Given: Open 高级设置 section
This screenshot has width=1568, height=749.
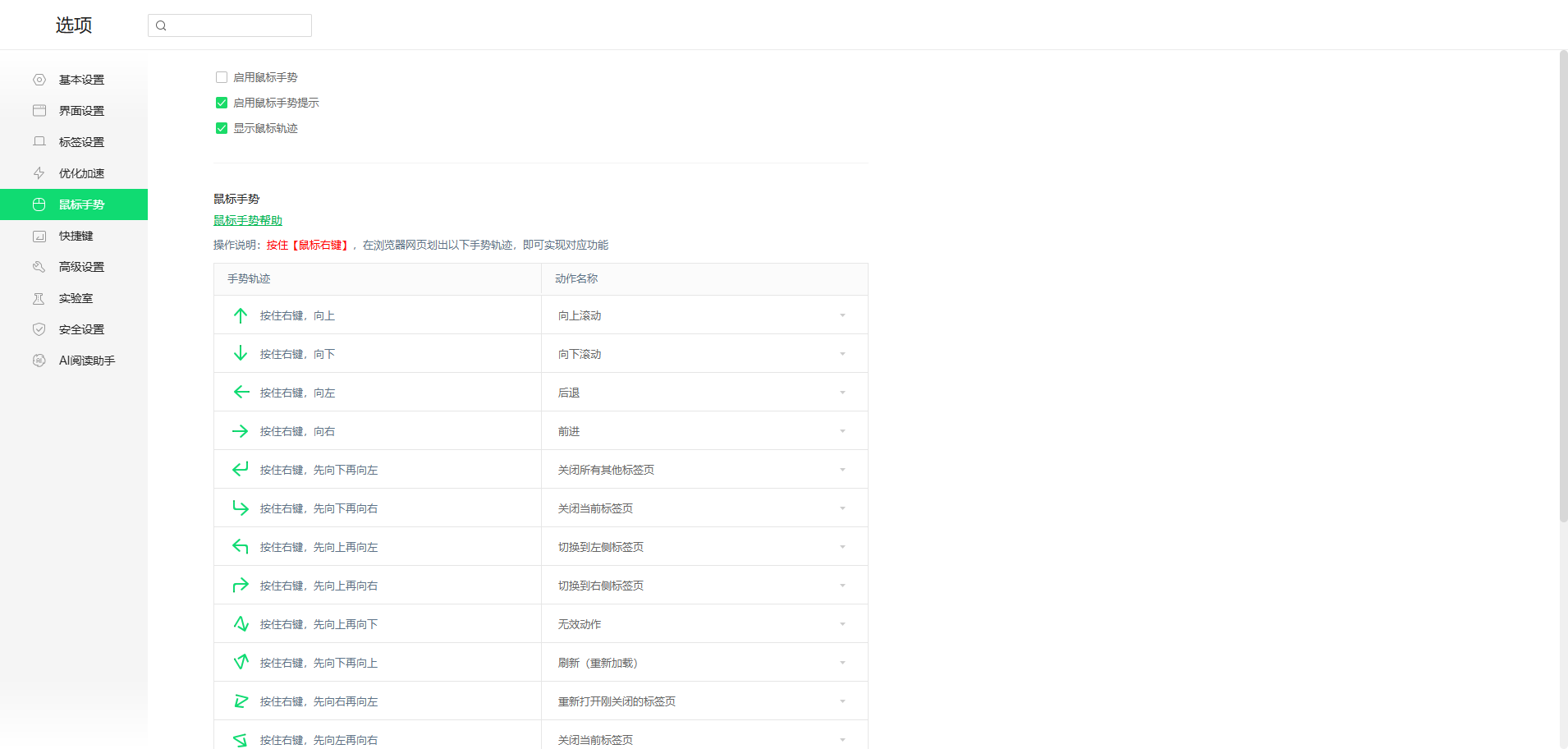Looking at the screenshot, I should (x=74, y=267).
